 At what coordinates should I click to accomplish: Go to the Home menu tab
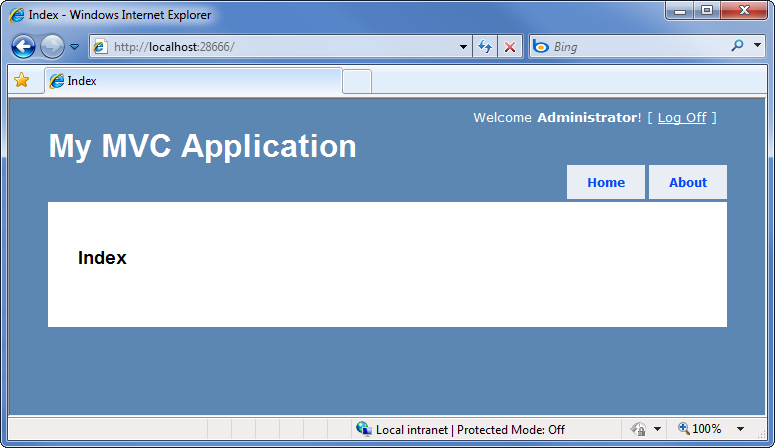click(x=606, y=182)
